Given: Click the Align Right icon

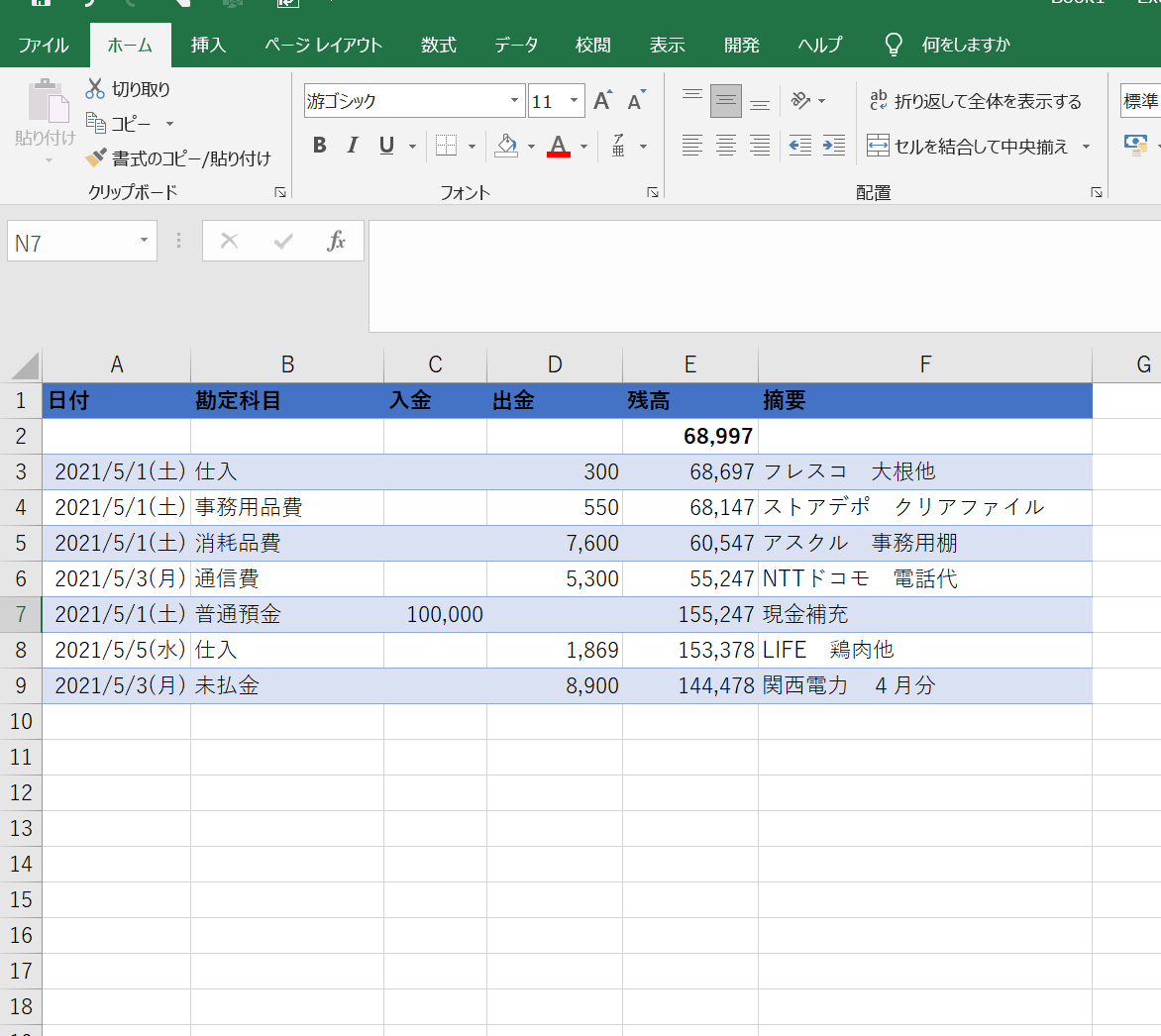Looking at the screenshot, I should click(760, 147).
